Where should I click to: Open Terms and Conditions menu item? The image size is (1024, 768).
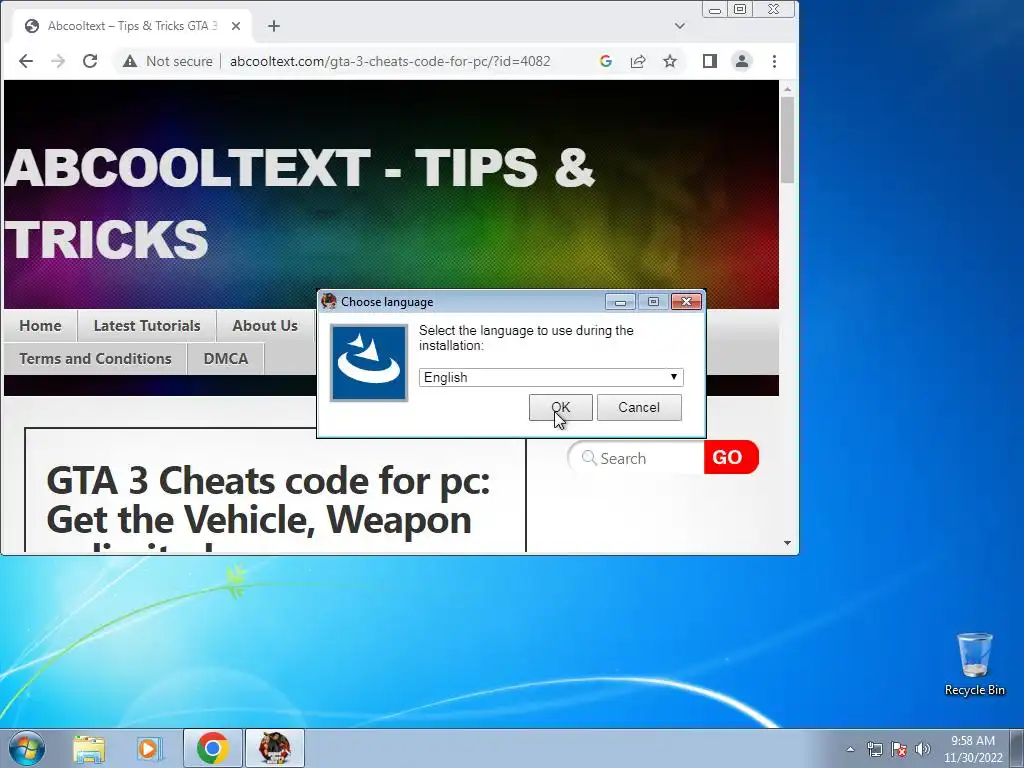tap(95, 359)
